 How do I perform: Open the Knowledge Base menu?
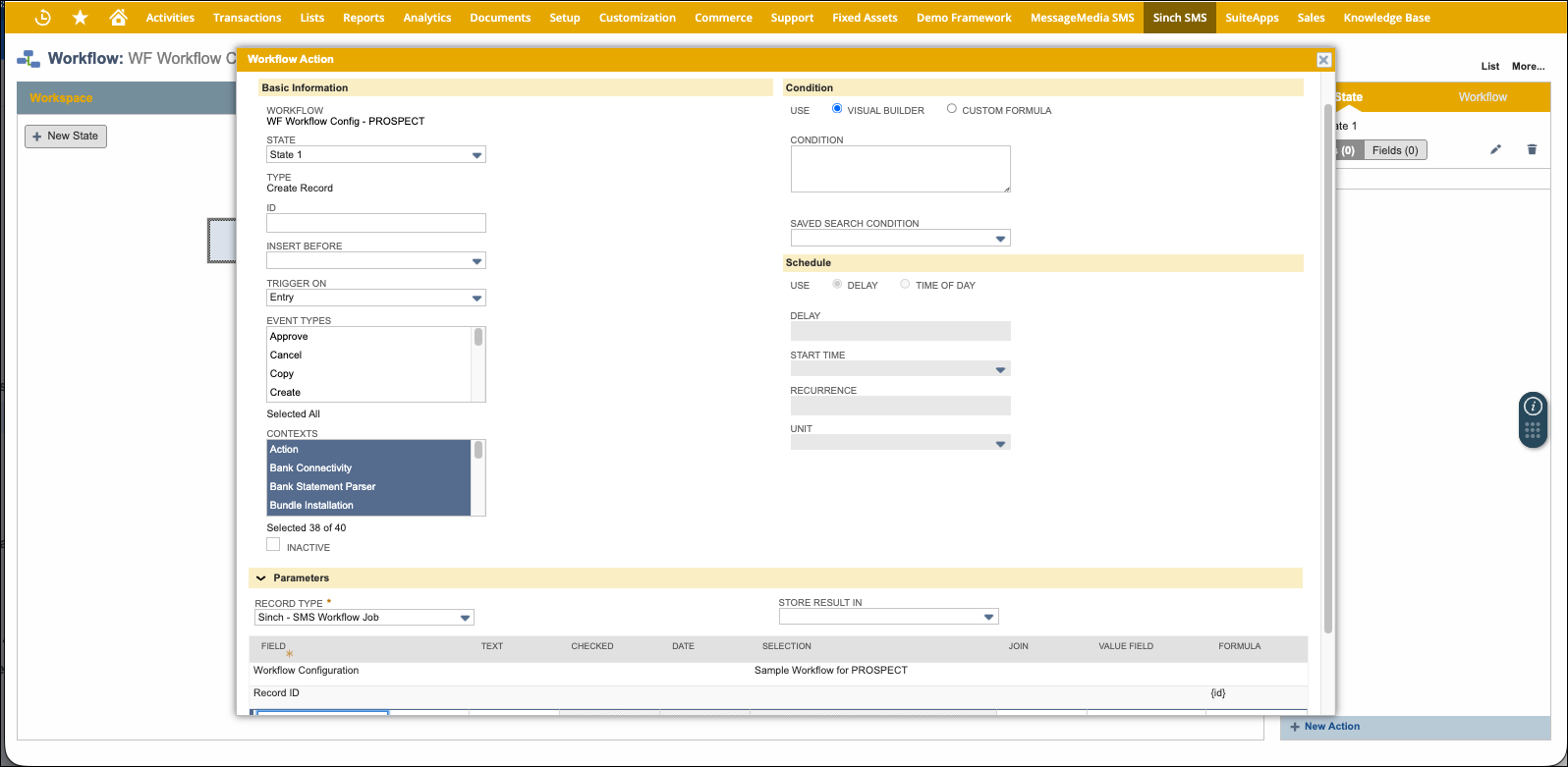click(x=1386, y=18)
